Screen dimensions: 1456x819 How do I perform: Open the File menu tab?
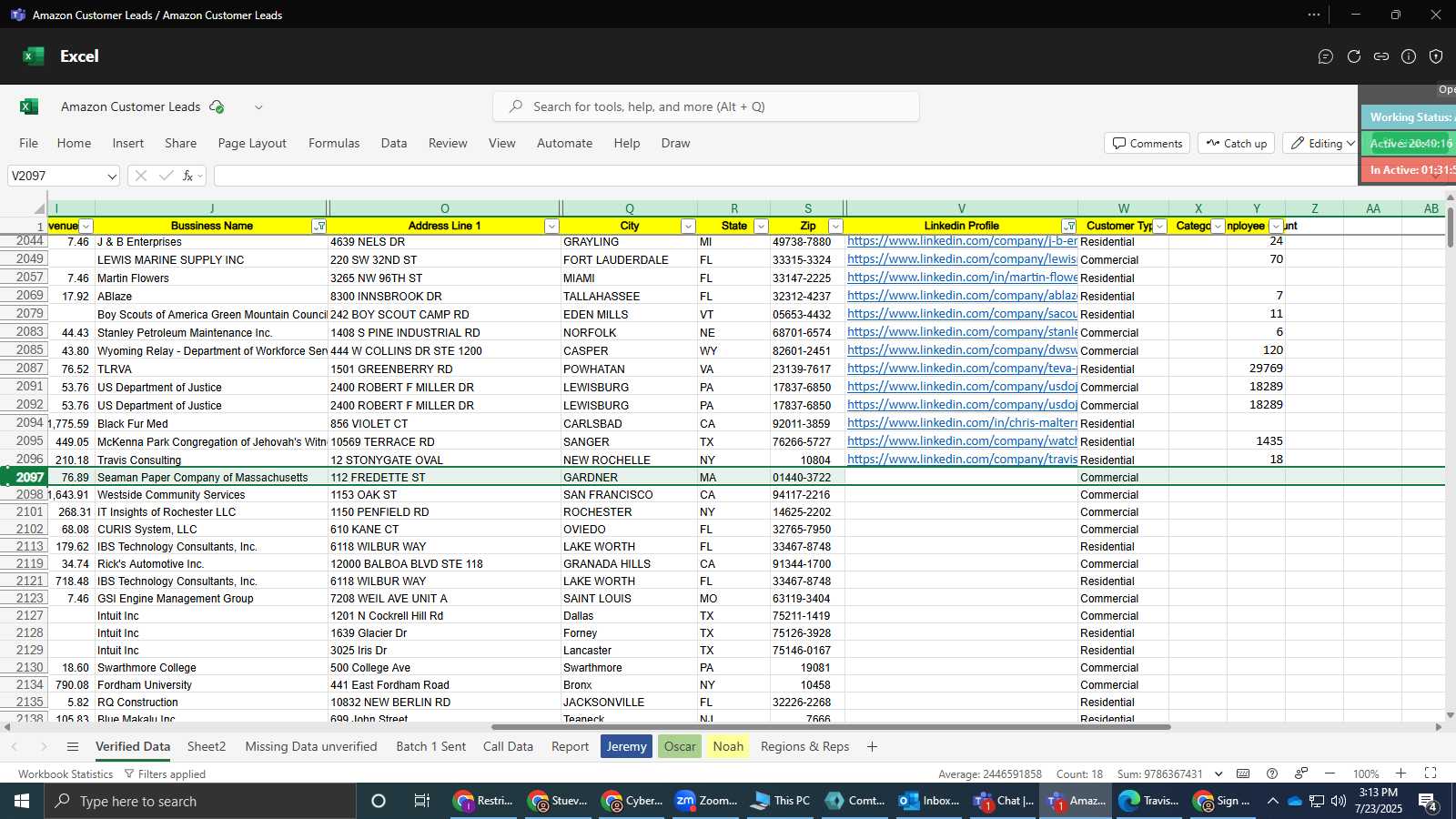point(29,143)
